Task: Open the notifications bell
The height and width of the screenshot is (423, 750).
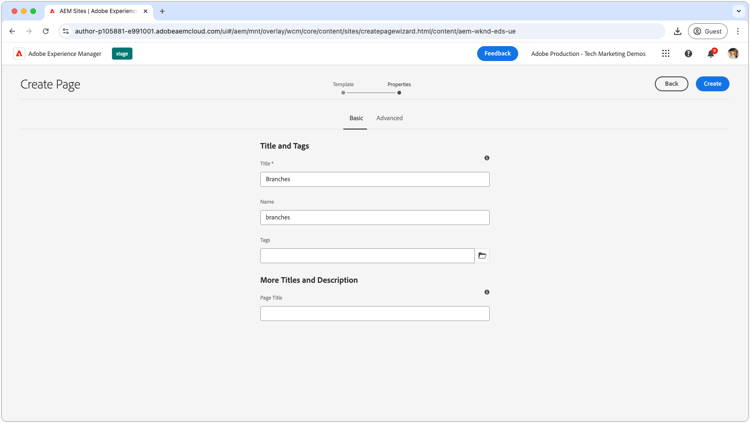Action: (711, 54)
